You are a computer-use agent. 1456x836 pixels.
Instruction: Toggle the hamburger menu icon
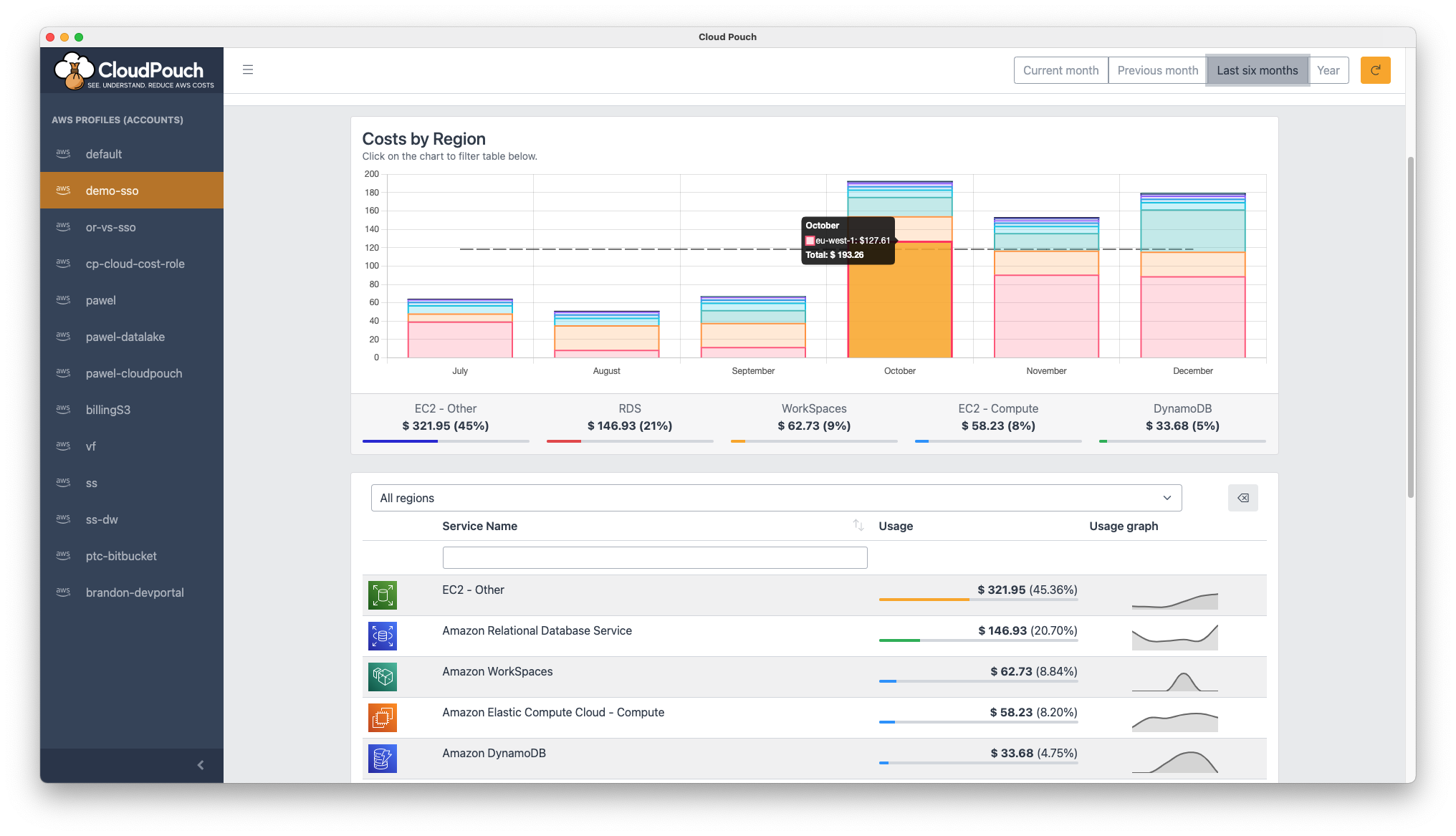pyautogui.click(x=248, y=70)
